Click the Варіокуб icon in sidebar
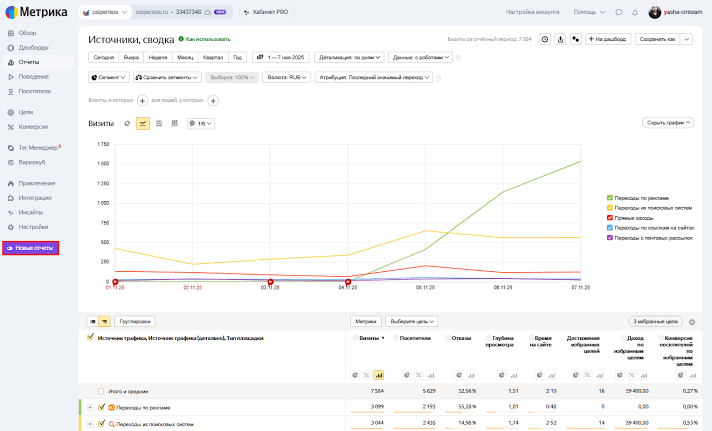712x431 pixels. pos(10,162)
